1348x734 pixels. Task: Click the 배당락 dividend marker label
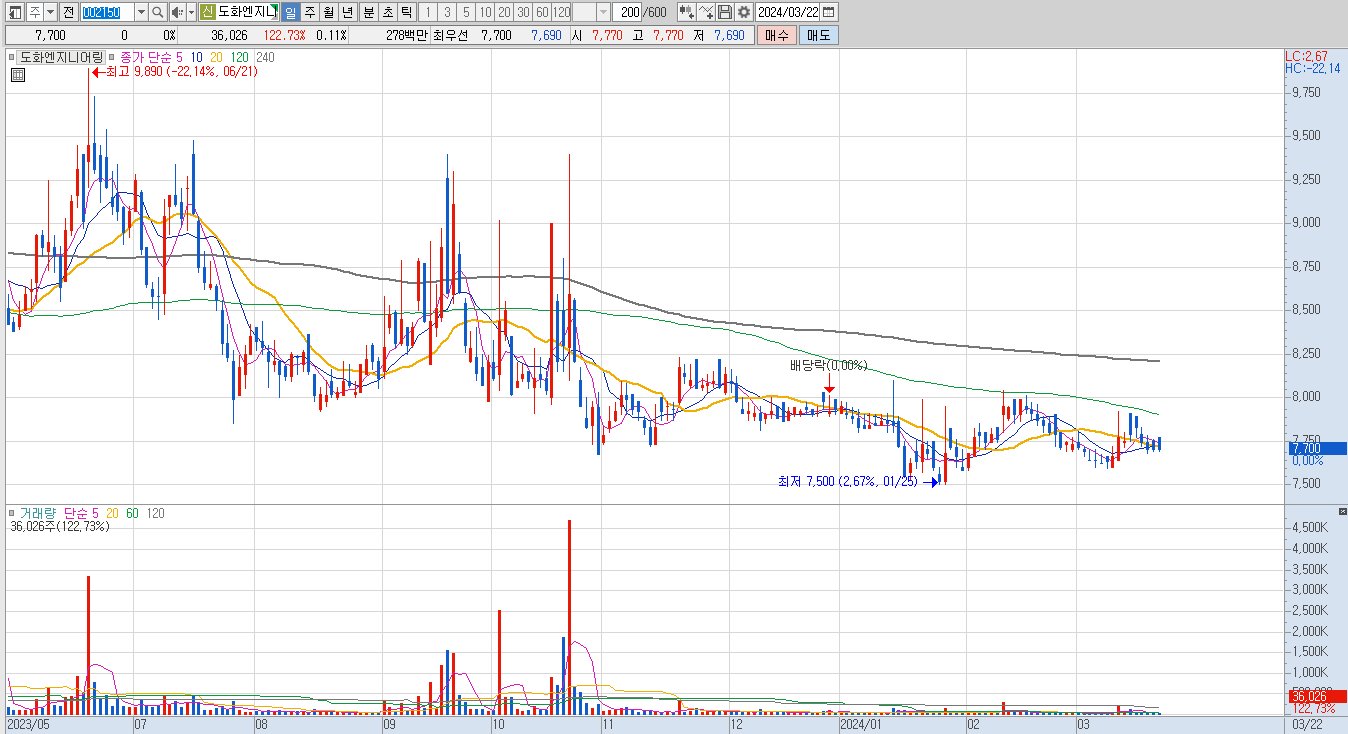[829, 366]
